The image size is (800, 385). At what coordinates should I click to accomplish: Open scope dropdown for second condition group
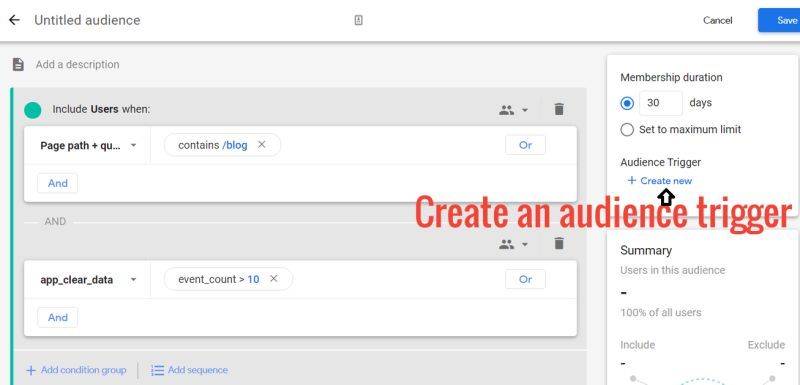(513, 244)
